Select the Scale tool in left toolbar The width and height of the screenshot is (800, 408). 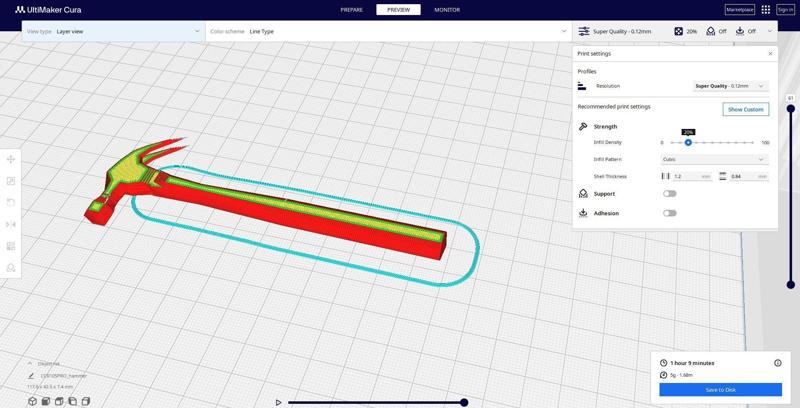(x=10, y=181)
